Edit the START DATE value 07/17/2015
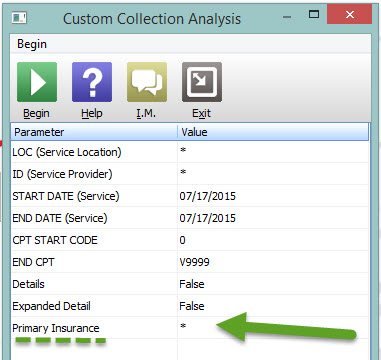 [x=207, y=196]
